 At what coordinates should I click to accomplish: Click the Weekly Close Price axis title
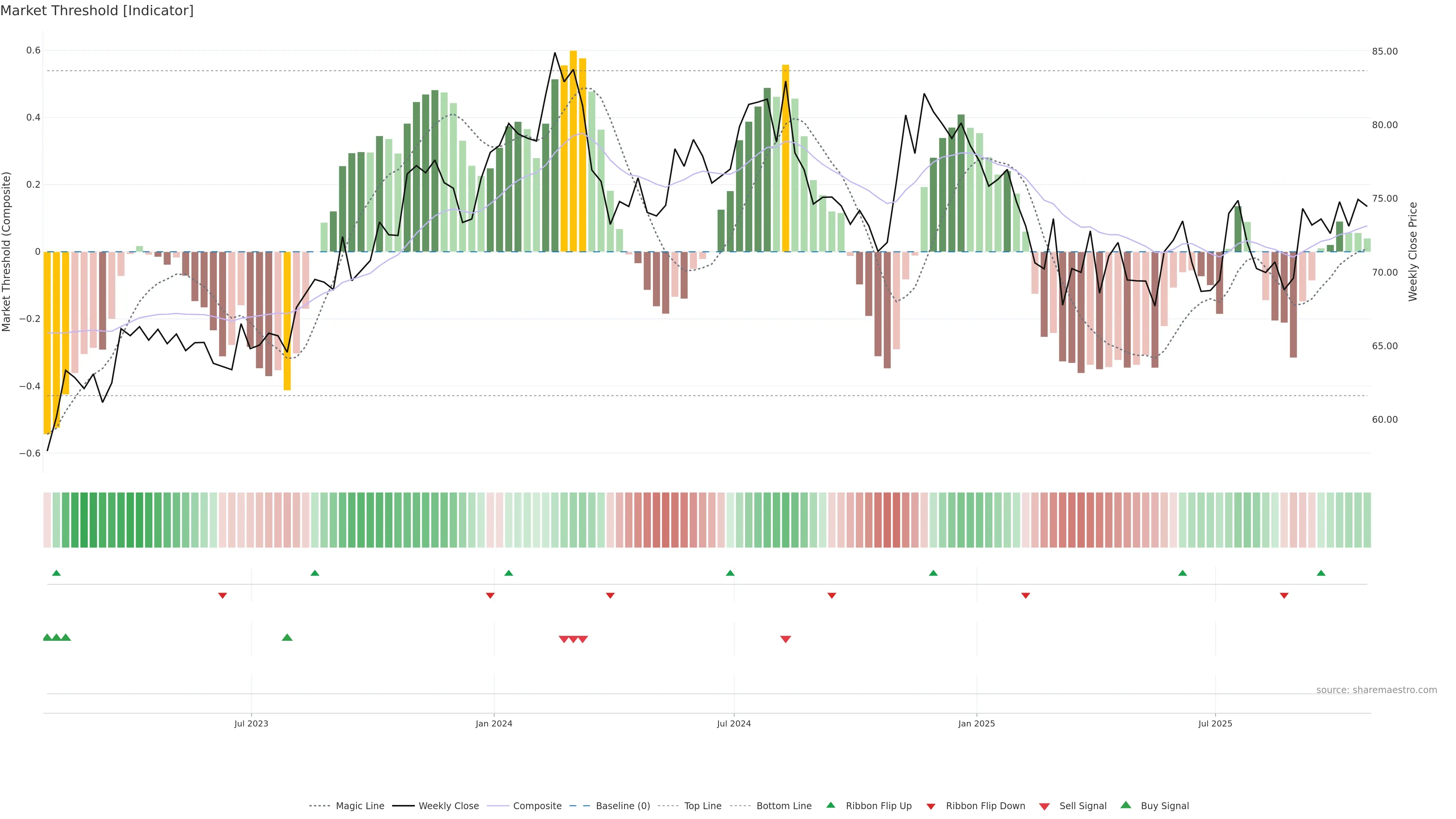point(1413,251)
